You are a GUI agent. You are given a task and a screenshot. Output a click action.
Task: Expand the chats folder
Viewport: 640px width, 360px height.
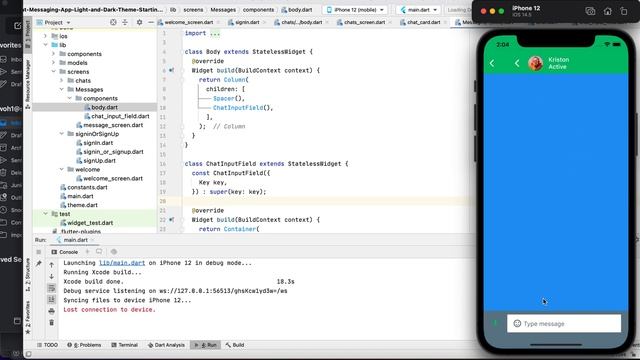(x=62, y=80)
